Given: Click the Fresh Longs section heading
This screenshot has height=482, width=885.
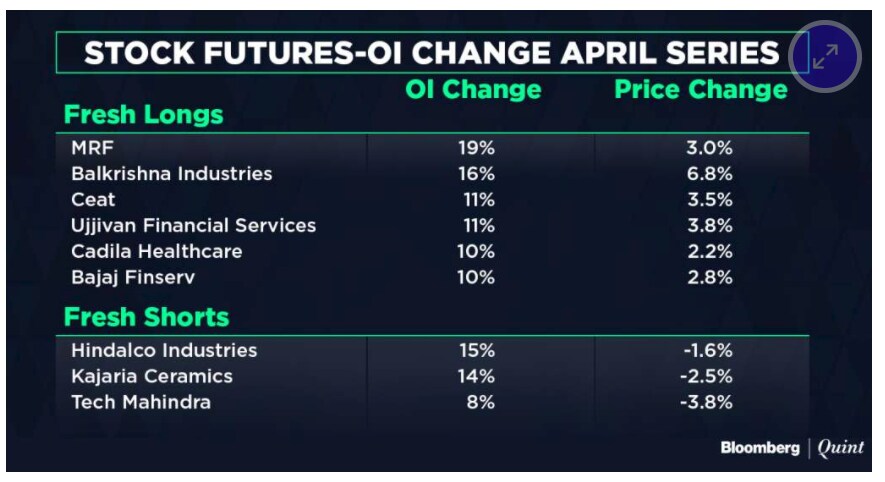Looking at the screenshot, I should pyautogui.click(x=144, y=115).
